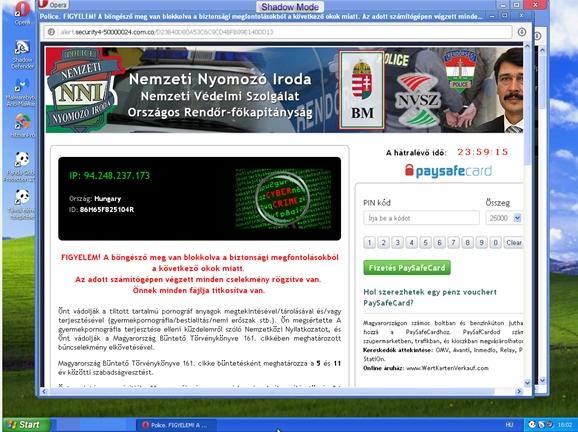The image size is (578, 432).
Task: Click keypad digit 1
Action: [369, 243]
